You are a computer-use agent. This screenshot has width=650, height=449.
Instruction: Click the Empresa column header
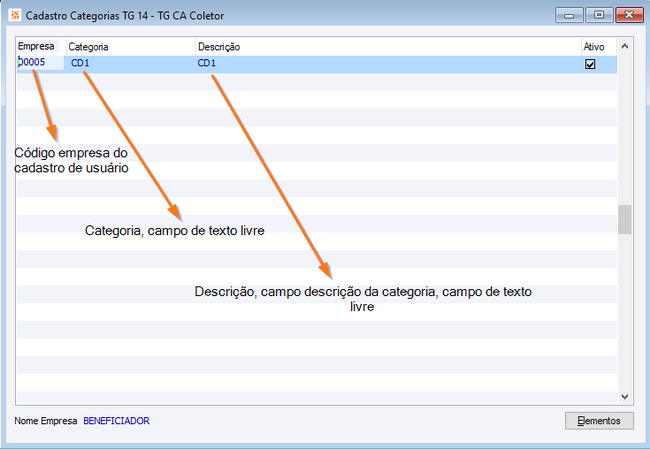click(x=41, y=46)
